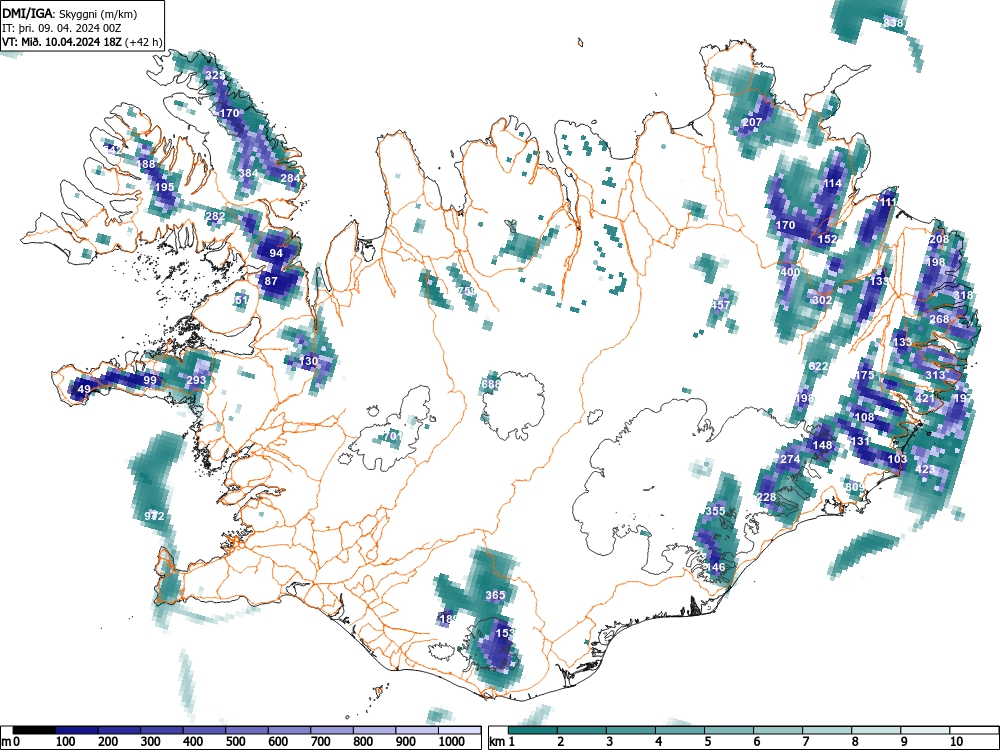Select the map value 208

pos(939,239)
